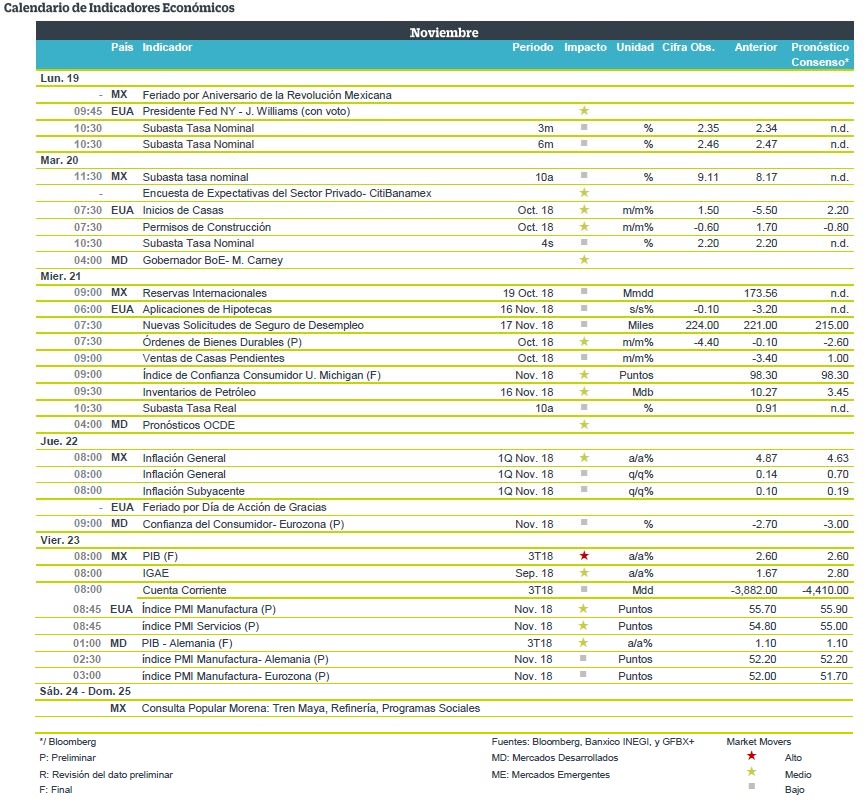Image resolution: width=866 pixels, height=803 pixels.
Task: Click the 224.00 observed value
Action: (702, 325)
